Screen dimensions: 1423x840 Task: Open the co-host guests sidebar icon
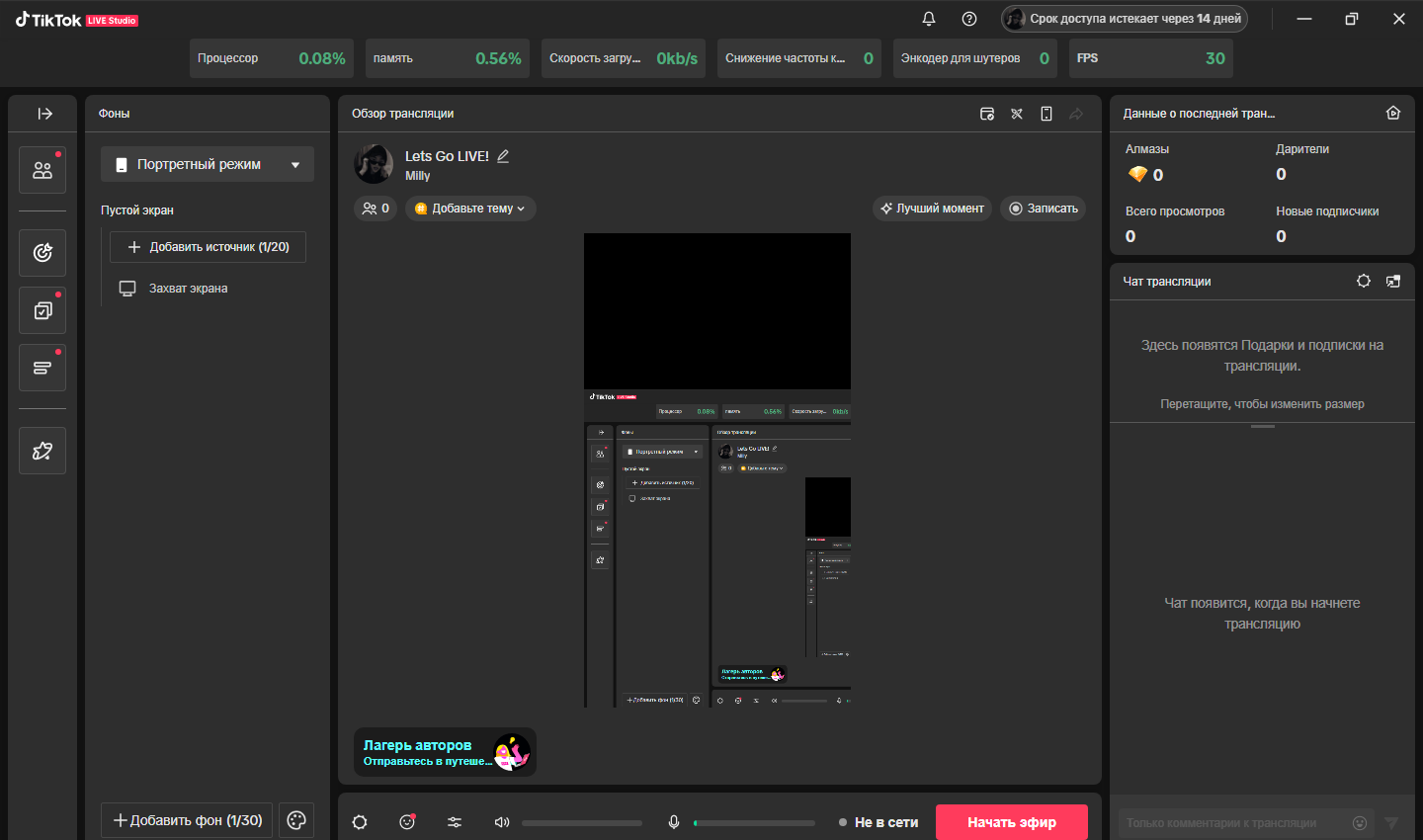click(42, 170)
